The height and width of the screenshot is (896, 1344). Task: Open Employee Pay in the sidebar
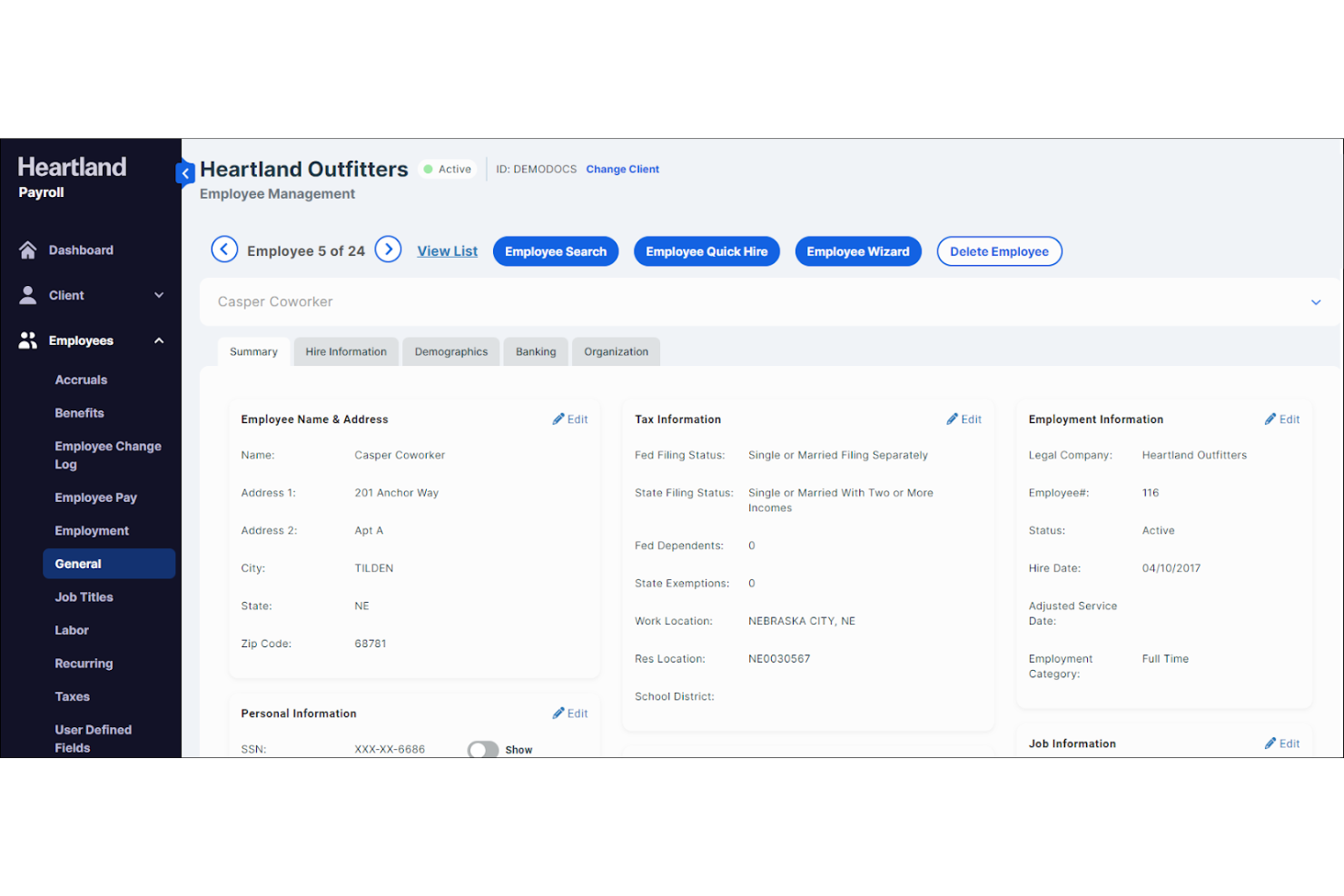pyautogui.click(x=95, y=497)
